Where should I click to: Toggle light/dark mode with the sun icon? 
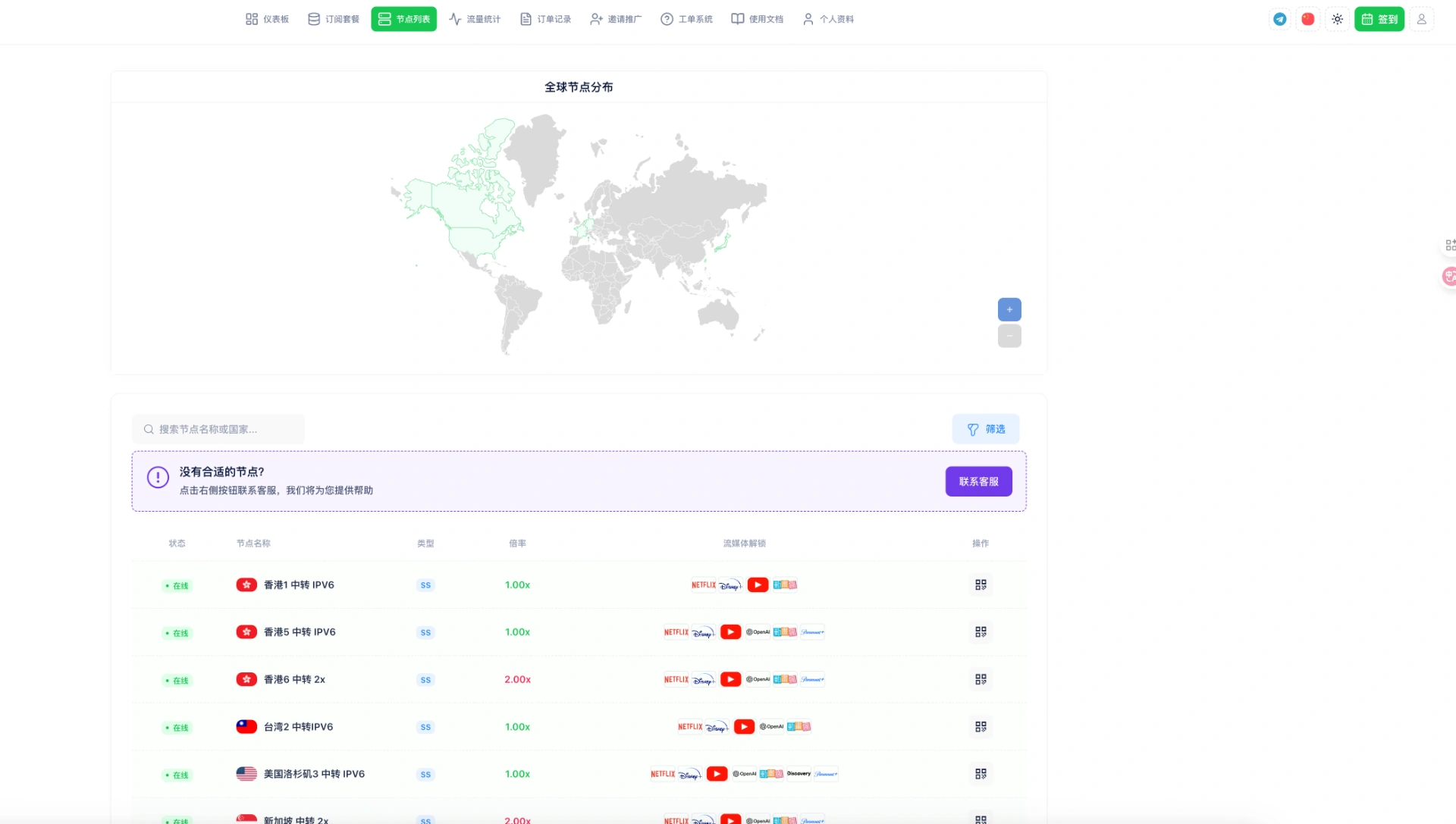tap(1337, 19)
